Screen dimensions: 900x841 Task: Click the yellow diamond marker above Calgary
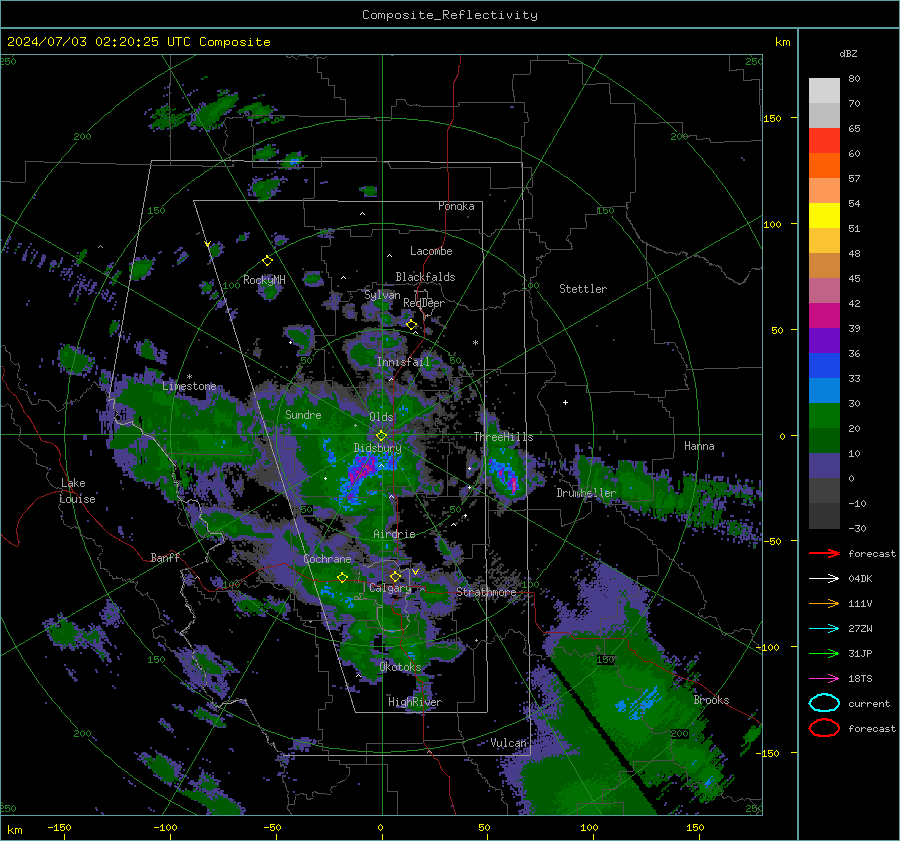pos(395,576)
